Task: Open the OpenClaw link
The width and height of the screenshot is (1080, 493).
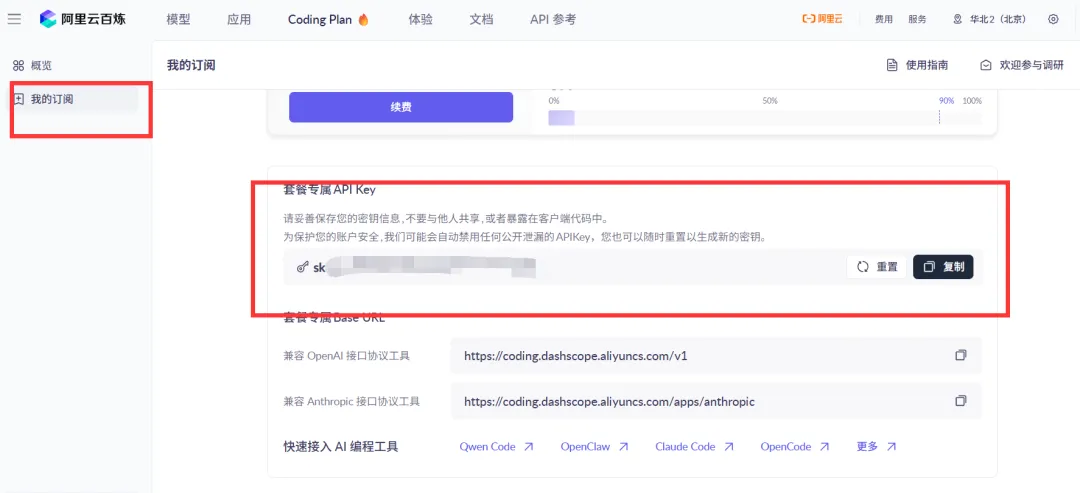Action: click(x=594, y=446)
